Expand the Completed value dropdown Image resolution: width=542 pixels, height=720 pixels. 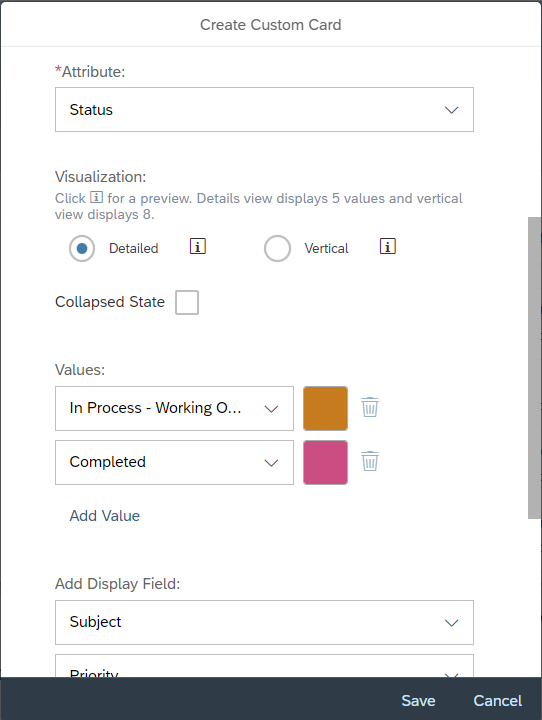[174, 462]
